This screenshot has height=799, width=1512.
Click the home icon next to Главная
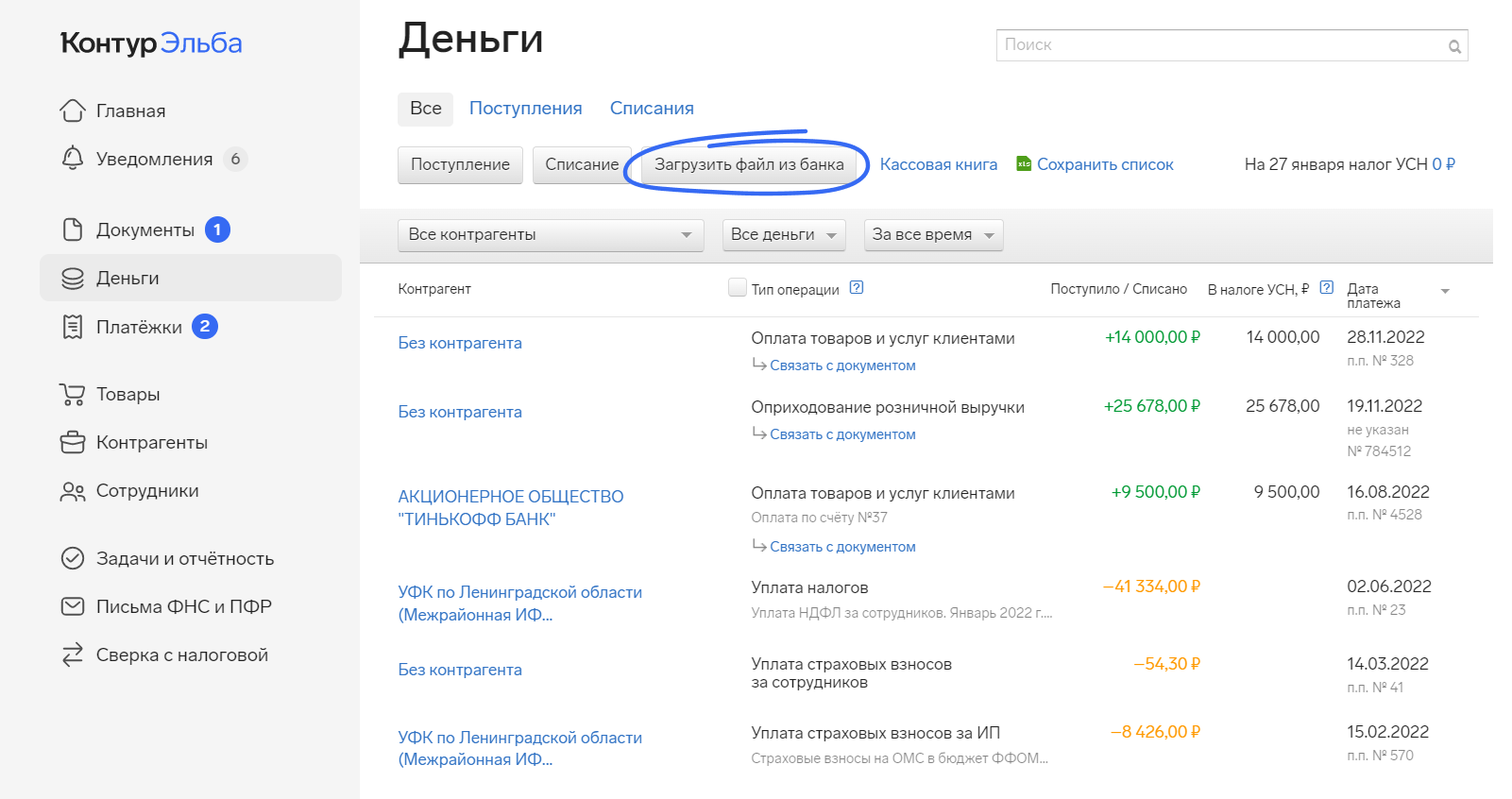pos(73,110)
